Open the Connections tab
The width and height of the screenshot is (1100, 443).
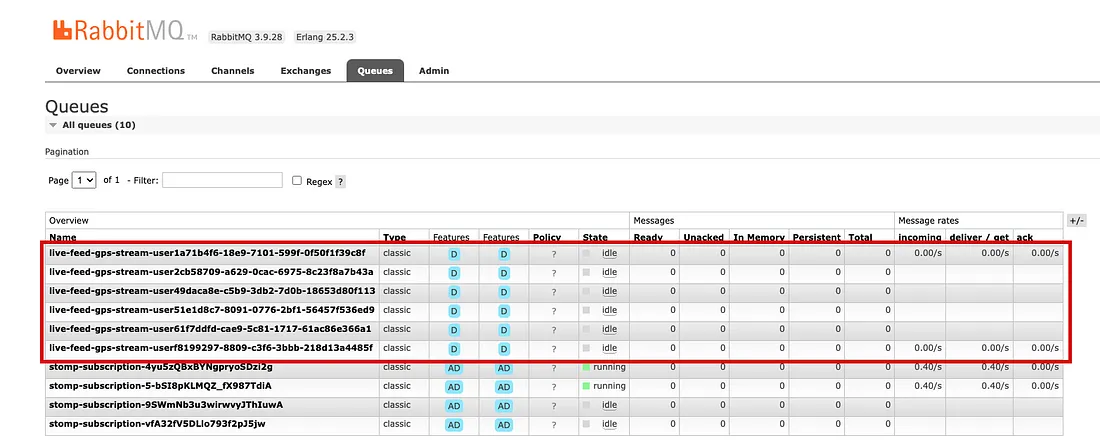[x=156, y=71]
